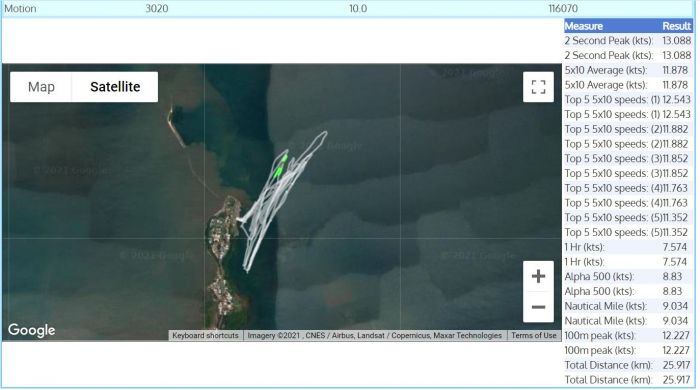
Task: Zoom in on the map
Action: point(538,276)
